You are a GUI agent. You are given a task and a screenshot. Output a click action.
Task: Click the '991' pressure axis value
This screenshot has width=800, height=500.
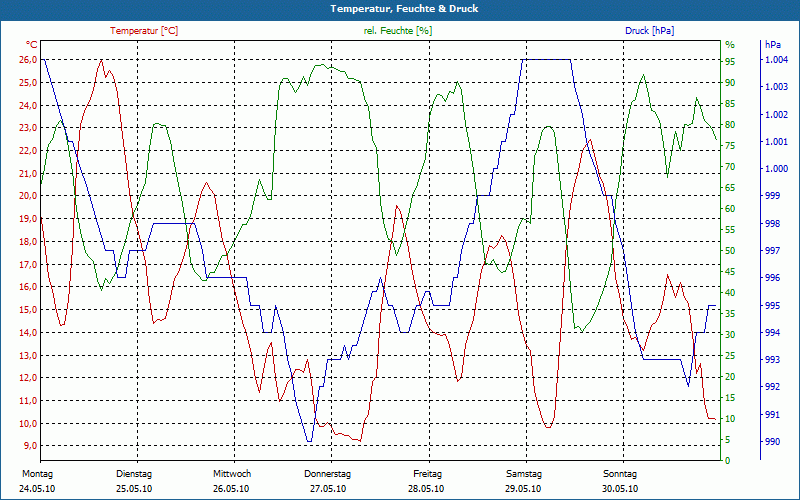click(x=772, y=414)
